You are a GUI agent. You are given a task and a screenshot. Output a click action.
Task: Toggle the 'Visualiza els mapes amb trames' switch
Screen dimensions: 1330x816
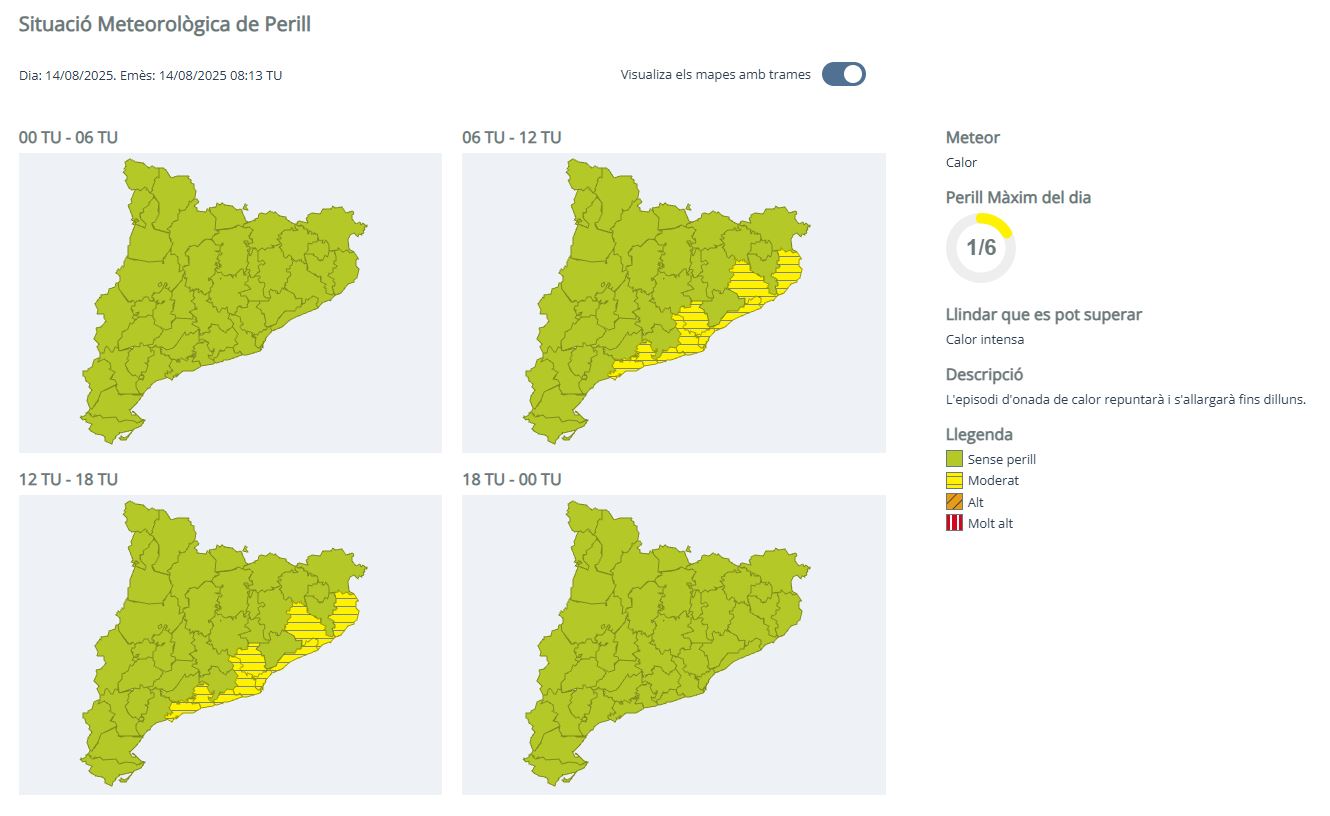843,74
